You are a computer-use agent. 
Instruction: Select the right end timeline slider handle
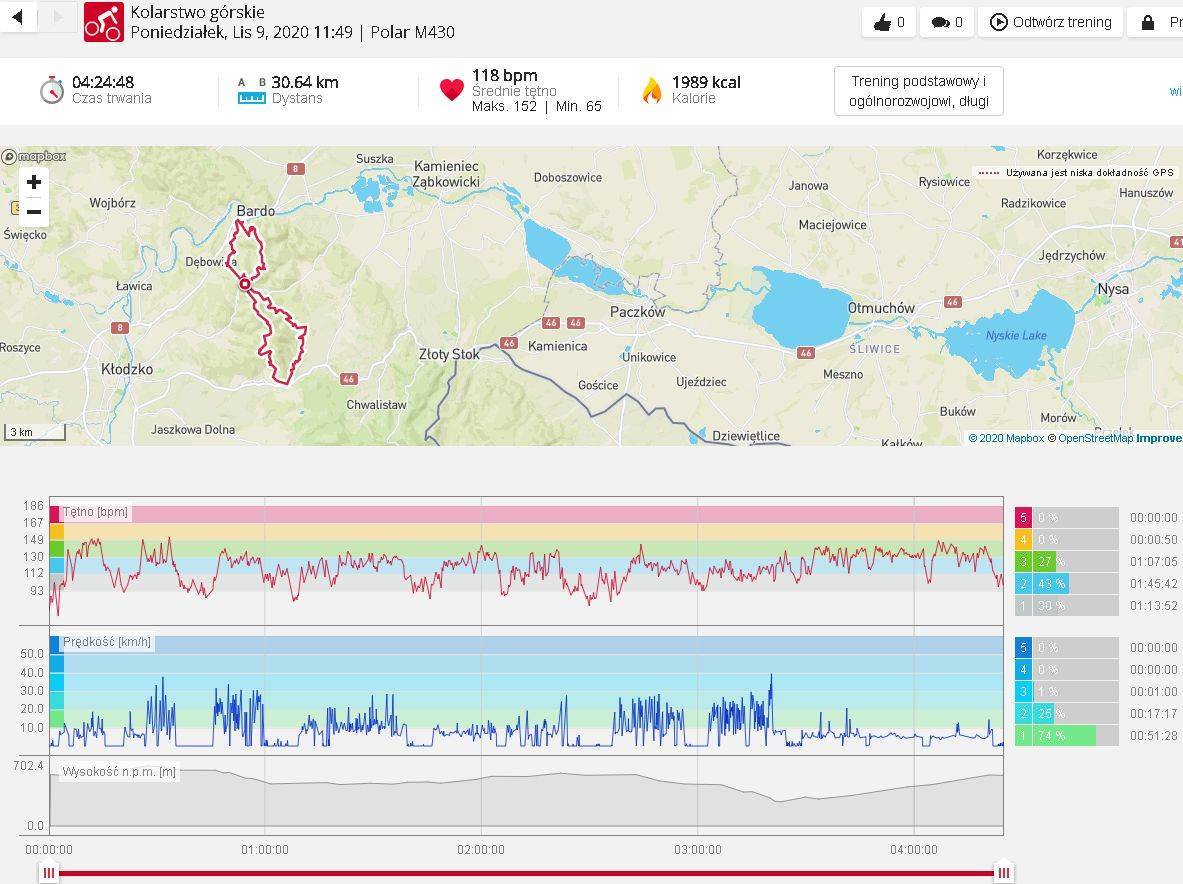point(1003,873)
